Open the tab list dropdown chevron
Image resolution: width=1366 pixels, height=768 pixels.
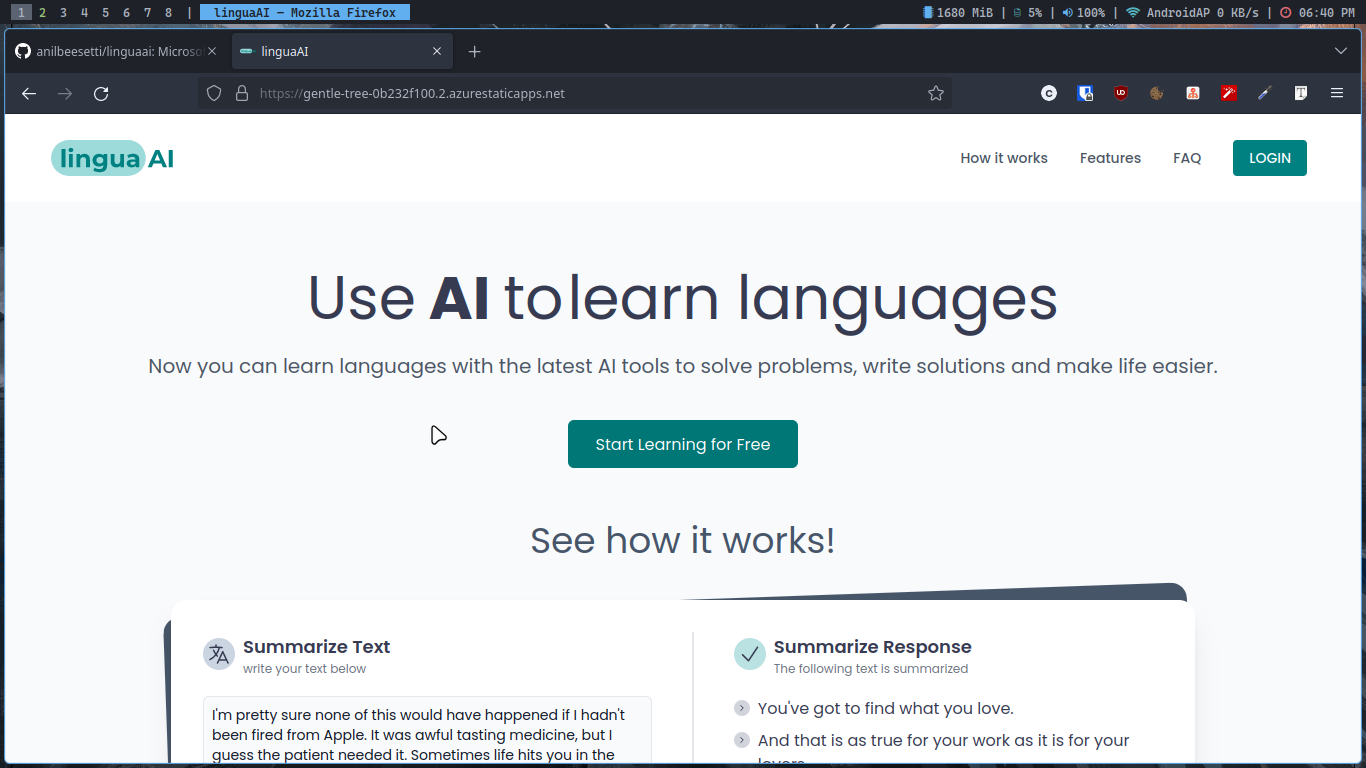(1341, 51)
